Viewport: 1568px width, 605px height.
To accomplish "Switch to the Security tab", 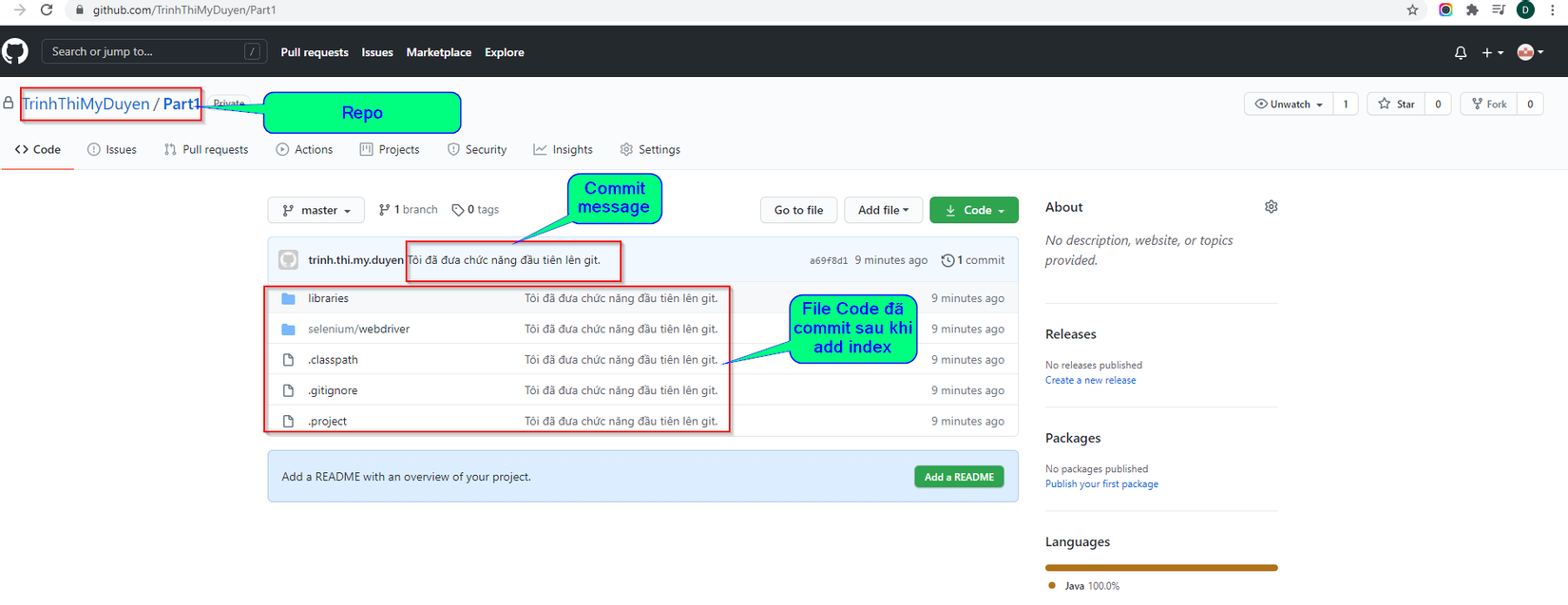I will coord(477,149).
